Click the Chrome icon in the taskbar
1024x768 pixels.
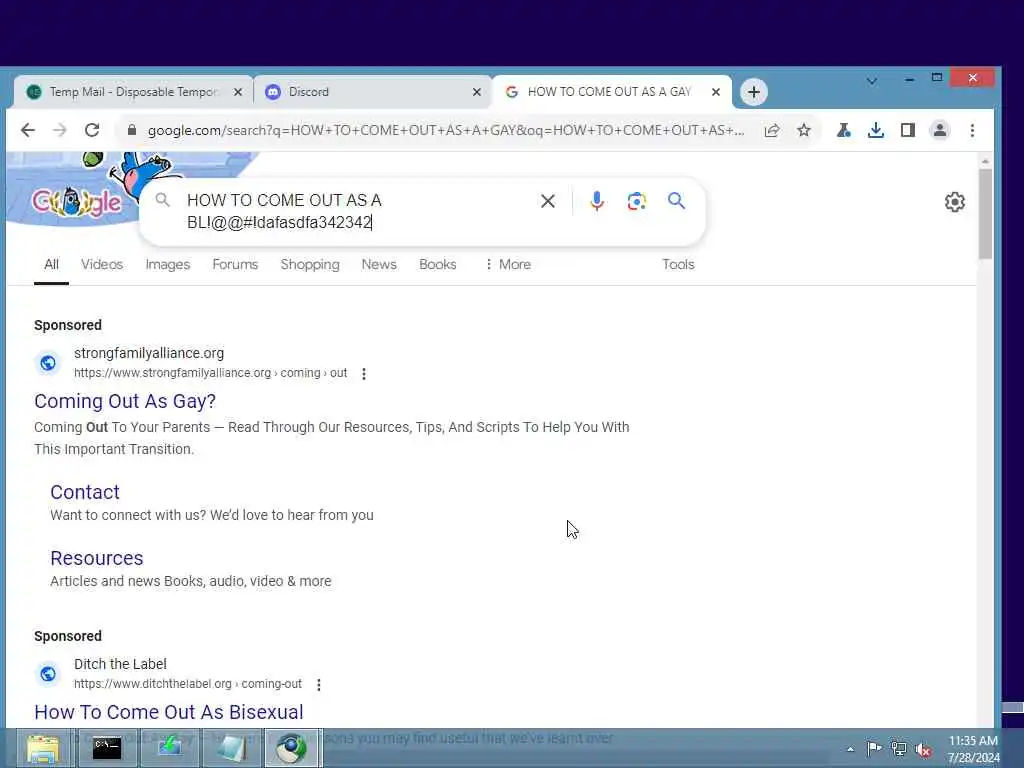coord(292,748)
